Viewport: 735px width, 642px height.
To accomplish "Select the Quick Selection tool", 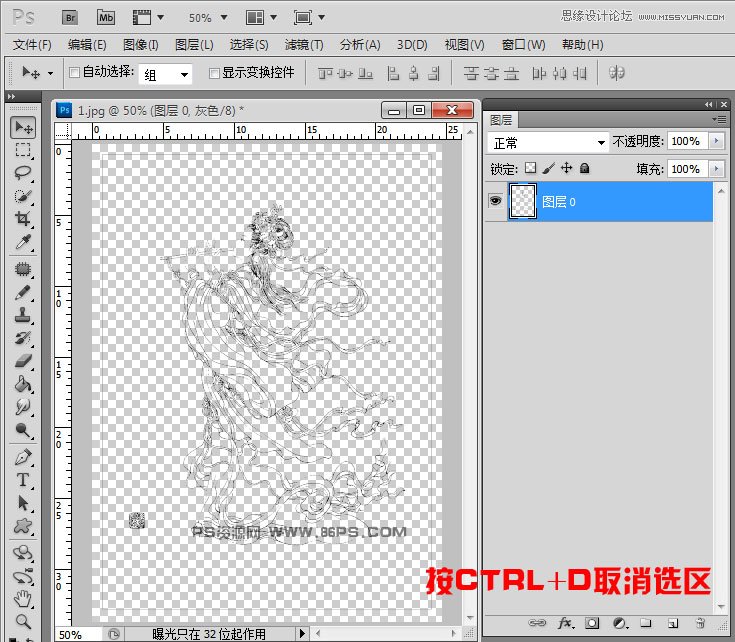I will coord(23,195).
